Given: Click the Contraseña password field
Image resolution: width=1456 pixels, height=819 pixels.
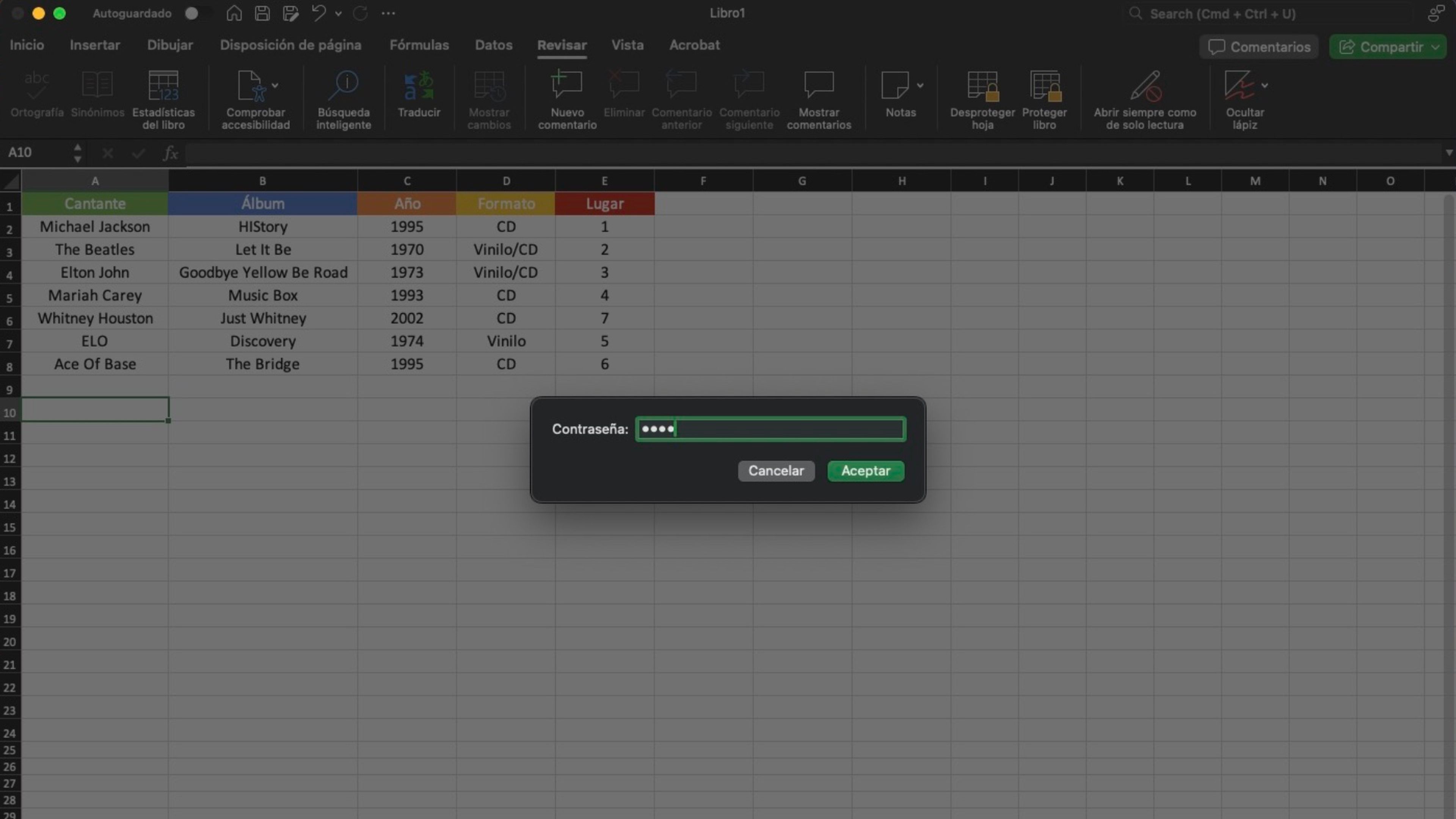Looking at the screenshot, I should click(x=770, y=429).
